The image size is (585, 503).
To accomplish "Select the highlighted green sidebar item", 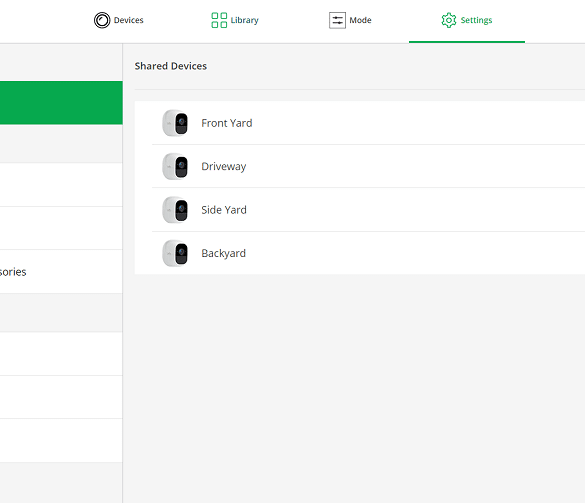I will pos(61,103).
